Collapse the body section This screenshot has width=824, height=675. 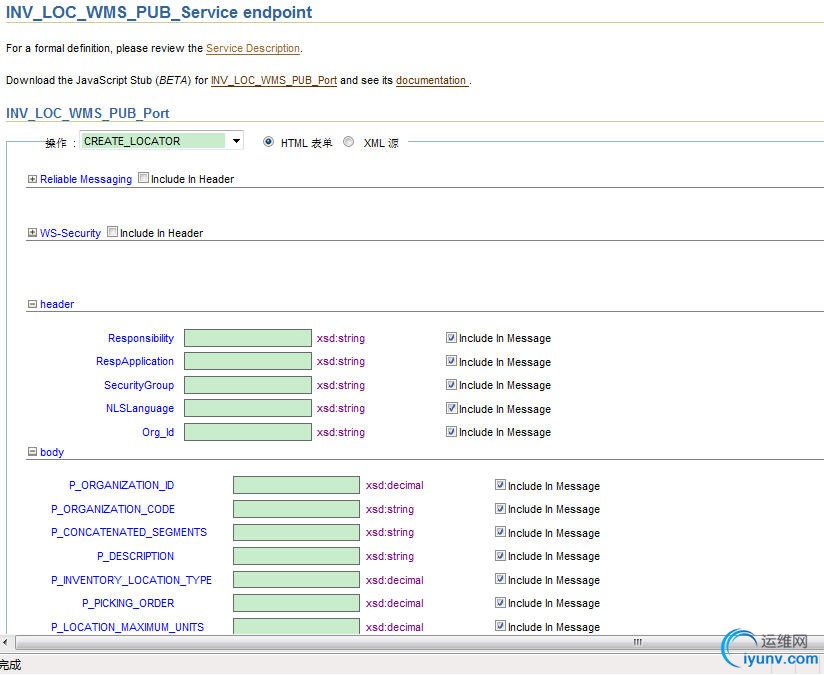33,452
